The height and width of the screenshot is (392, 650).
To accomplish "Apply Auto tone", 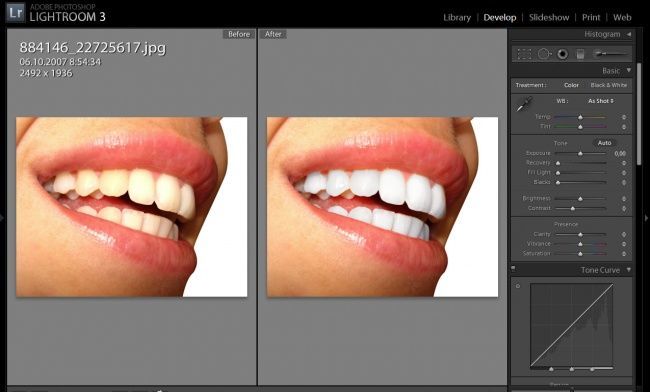I will click(x=604, y=143).
